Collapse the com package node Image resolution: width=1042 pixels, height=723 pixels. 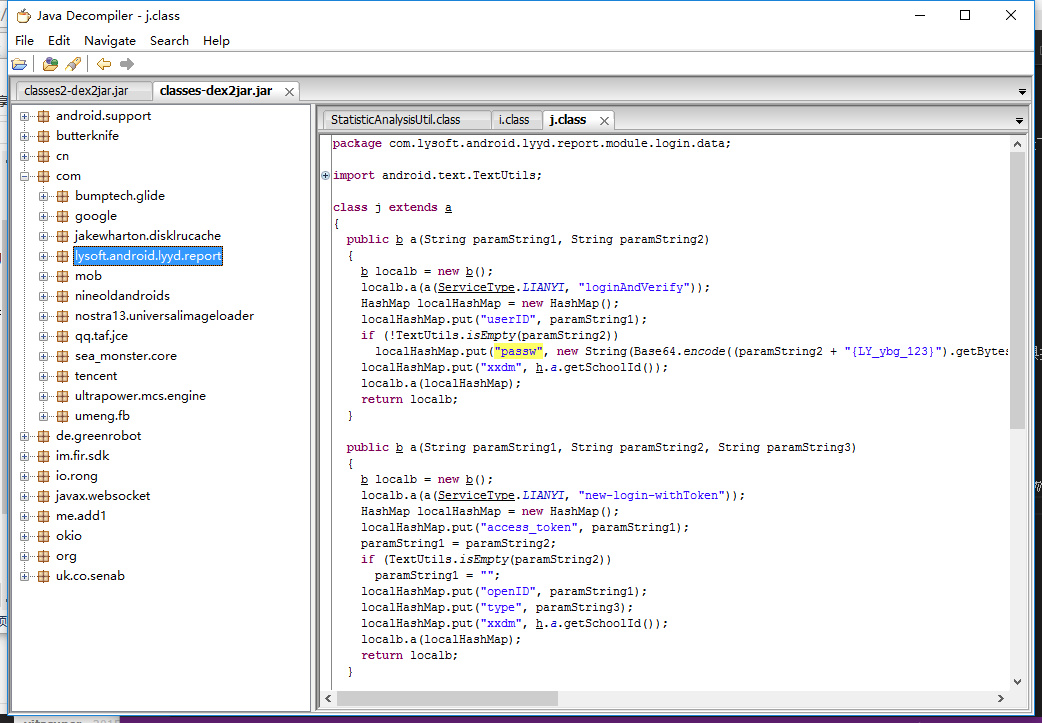[x=25, y=176]
